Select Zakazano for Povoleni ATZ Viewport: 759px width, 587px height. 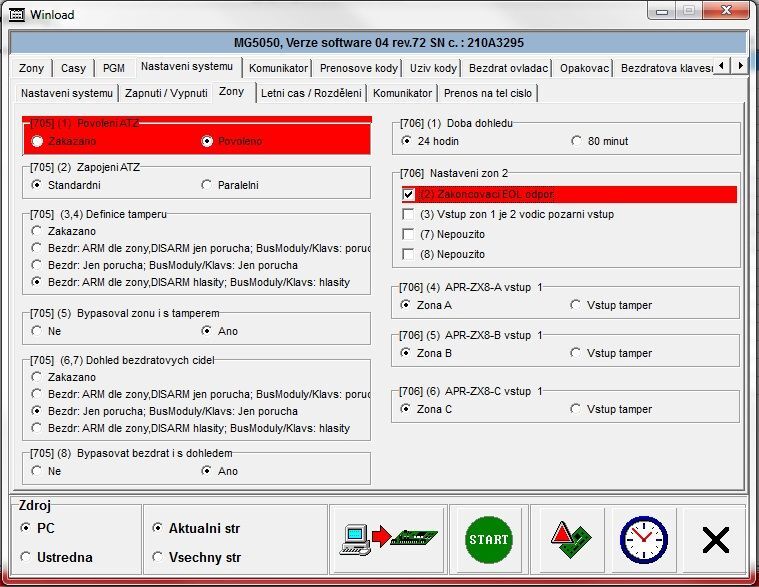pyautogui.click(x=38, y=142)
